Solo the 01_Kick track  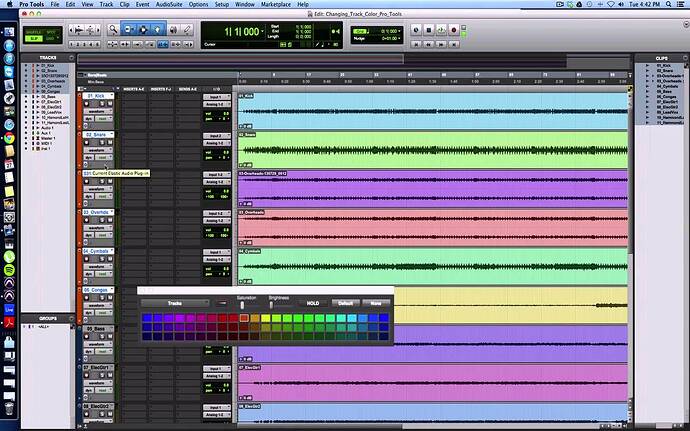click(102, 104)
